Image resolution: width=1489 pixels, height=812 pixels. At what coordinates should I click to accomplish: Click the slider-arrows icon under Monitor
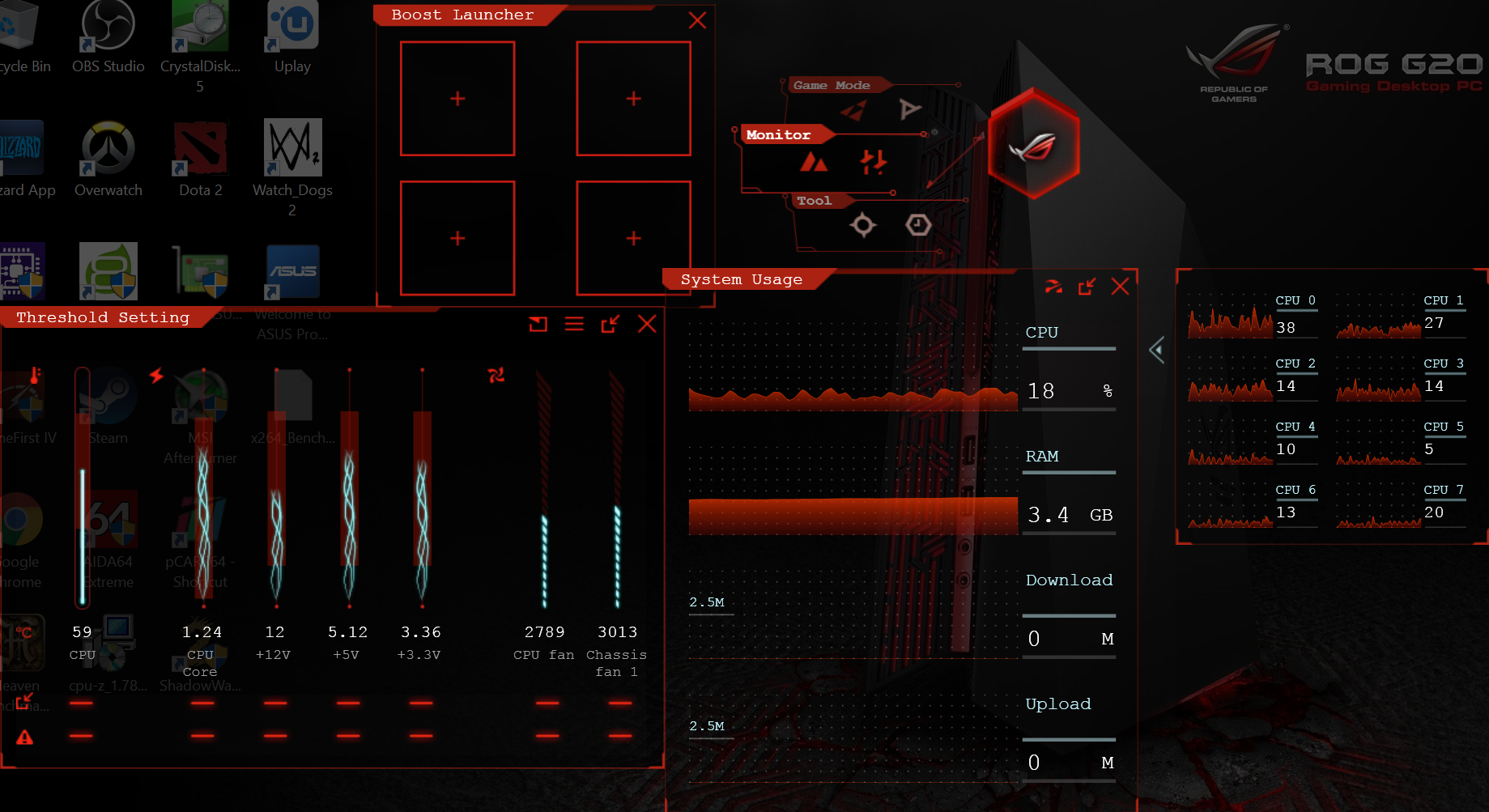pyautogui.click(x=873, y=163)
